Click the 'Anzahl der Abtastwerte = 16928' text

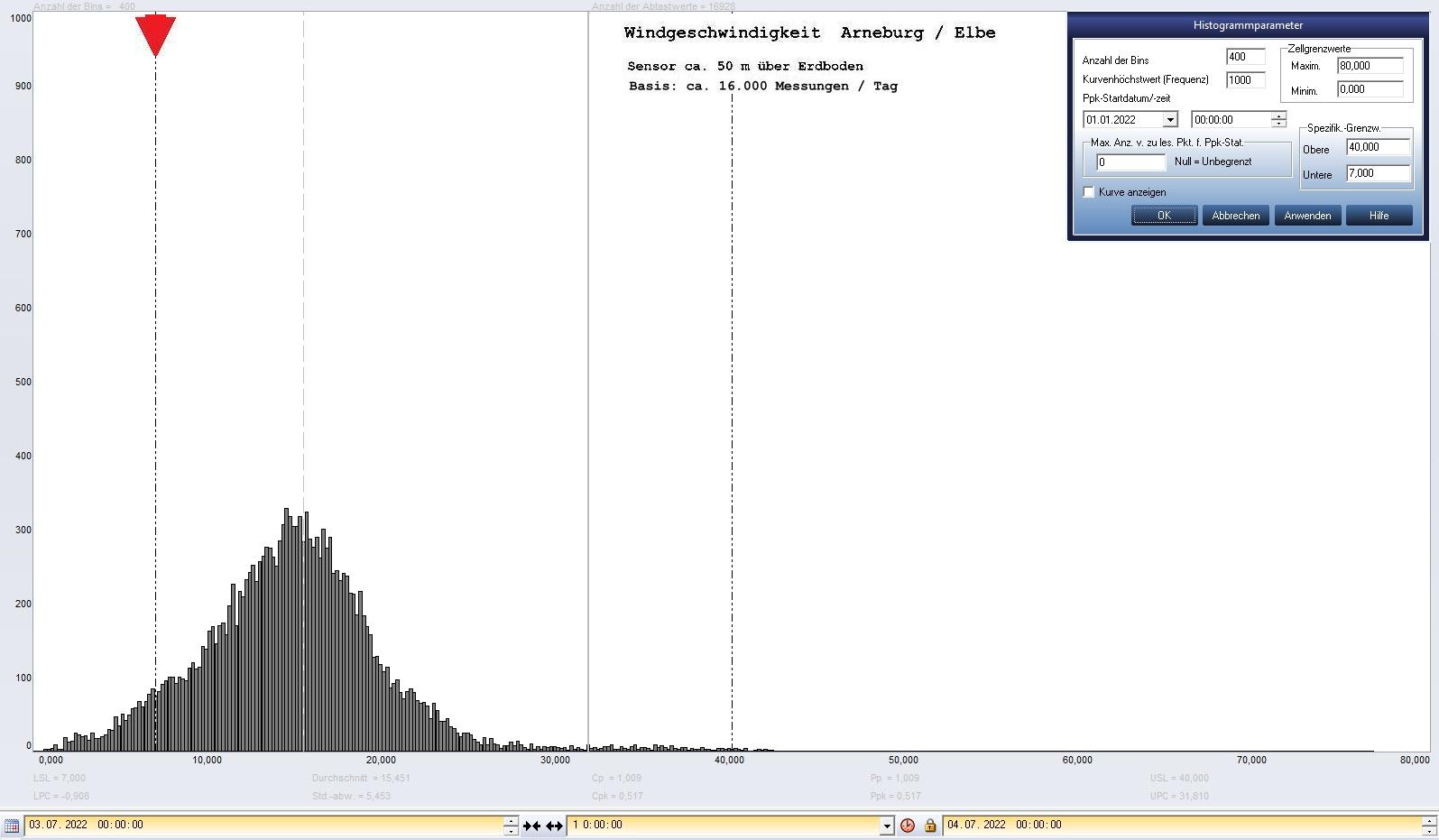[x=663, y=6]
